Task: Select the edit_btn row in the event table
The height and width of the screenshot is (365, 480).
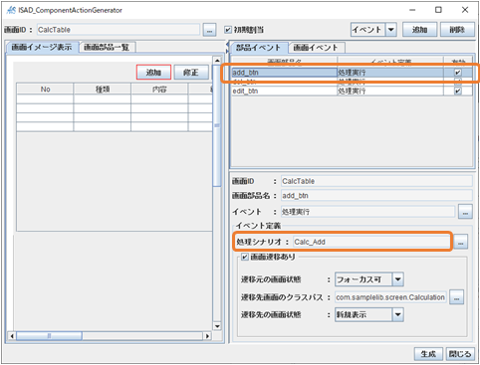Action: (352, 91)
